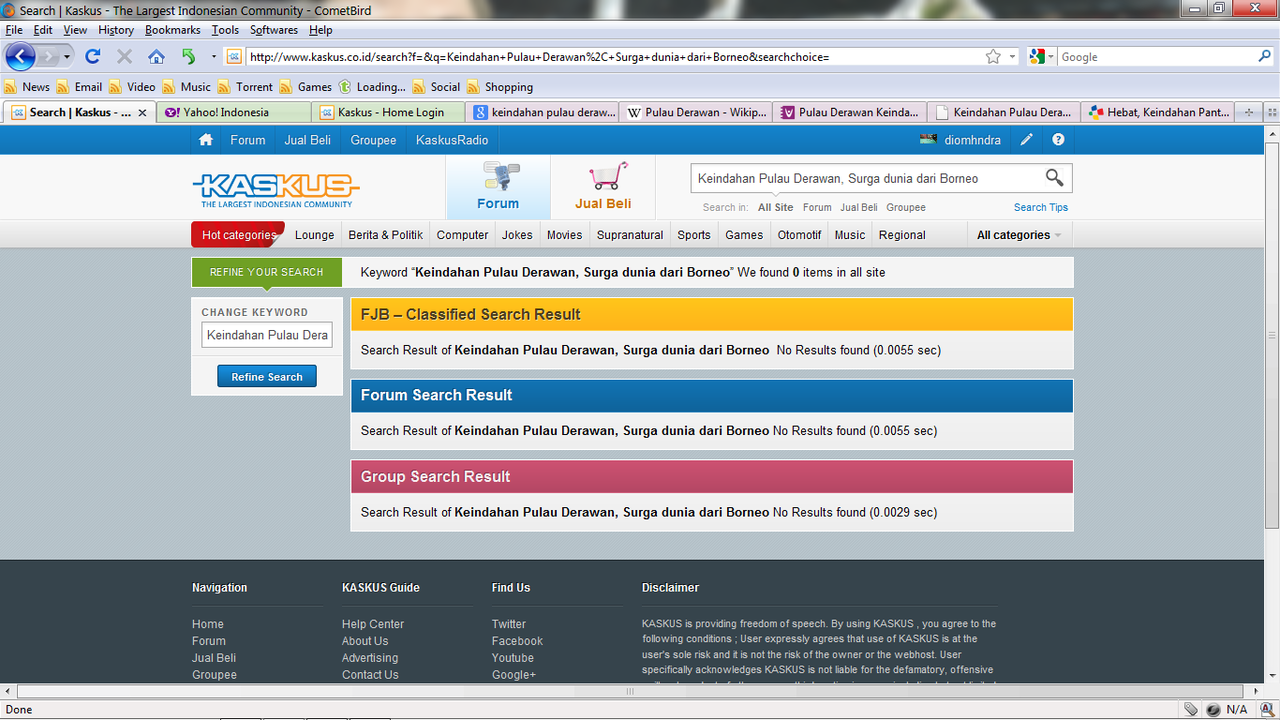The height and width of the screenshot is (720, 1280).
Task: Click the N/A status bar indicator icon
Action: tap(1213, 709)
